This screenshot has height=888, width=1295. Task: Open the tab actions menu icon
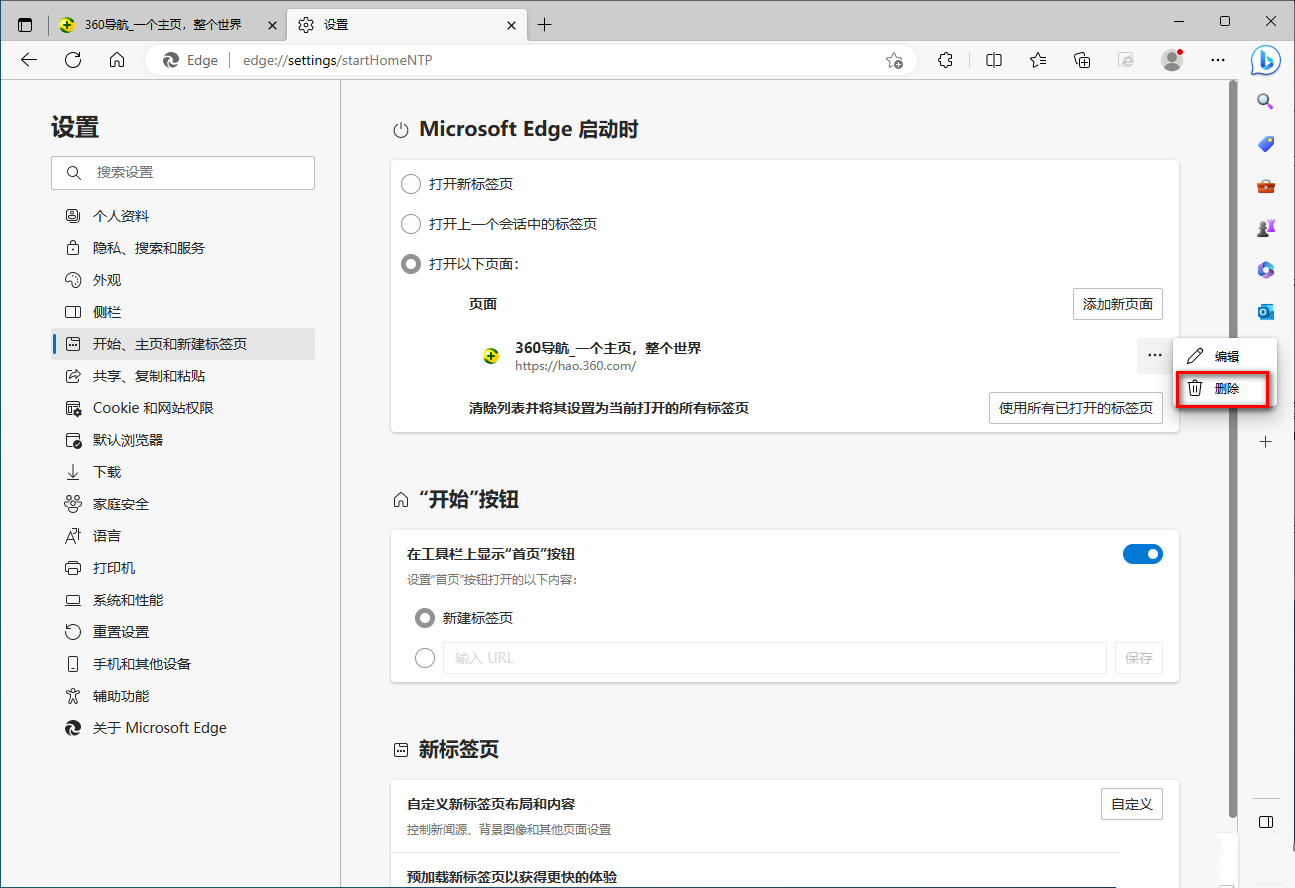(x=25, y=25)
